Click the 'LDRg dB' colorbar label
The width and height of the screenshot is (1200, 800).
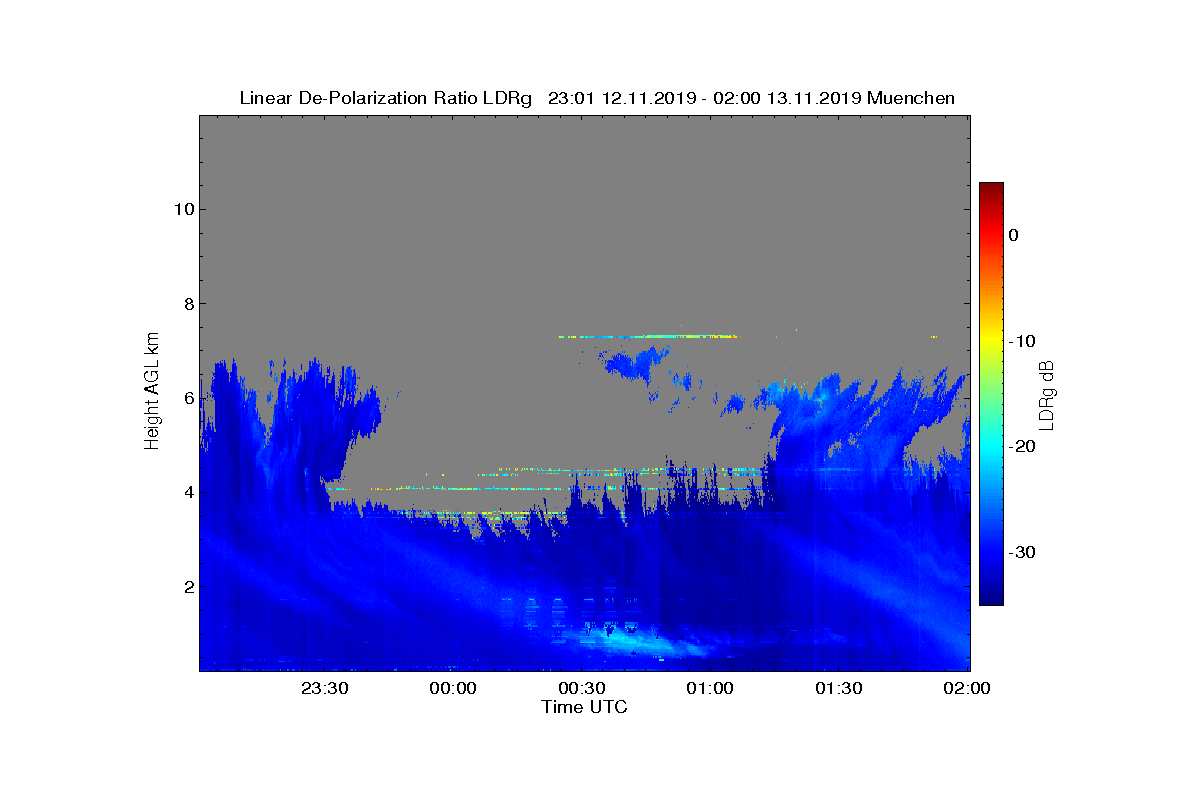coord(1046,394)
